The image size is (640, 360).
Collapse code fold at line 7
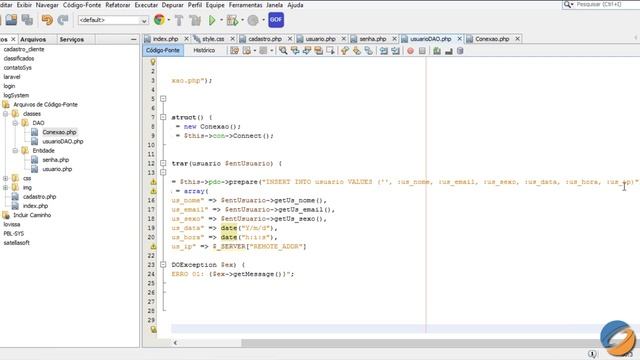[163, 117]
